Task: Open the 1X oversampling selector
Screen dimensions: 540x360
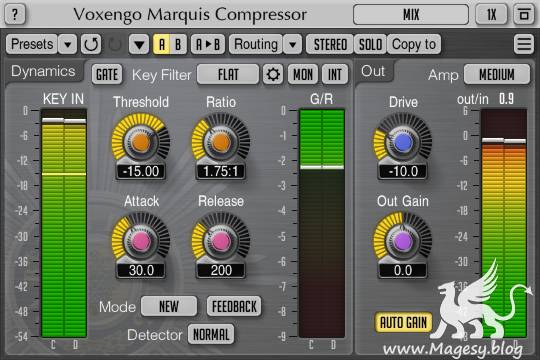Action: coord(491,14)
